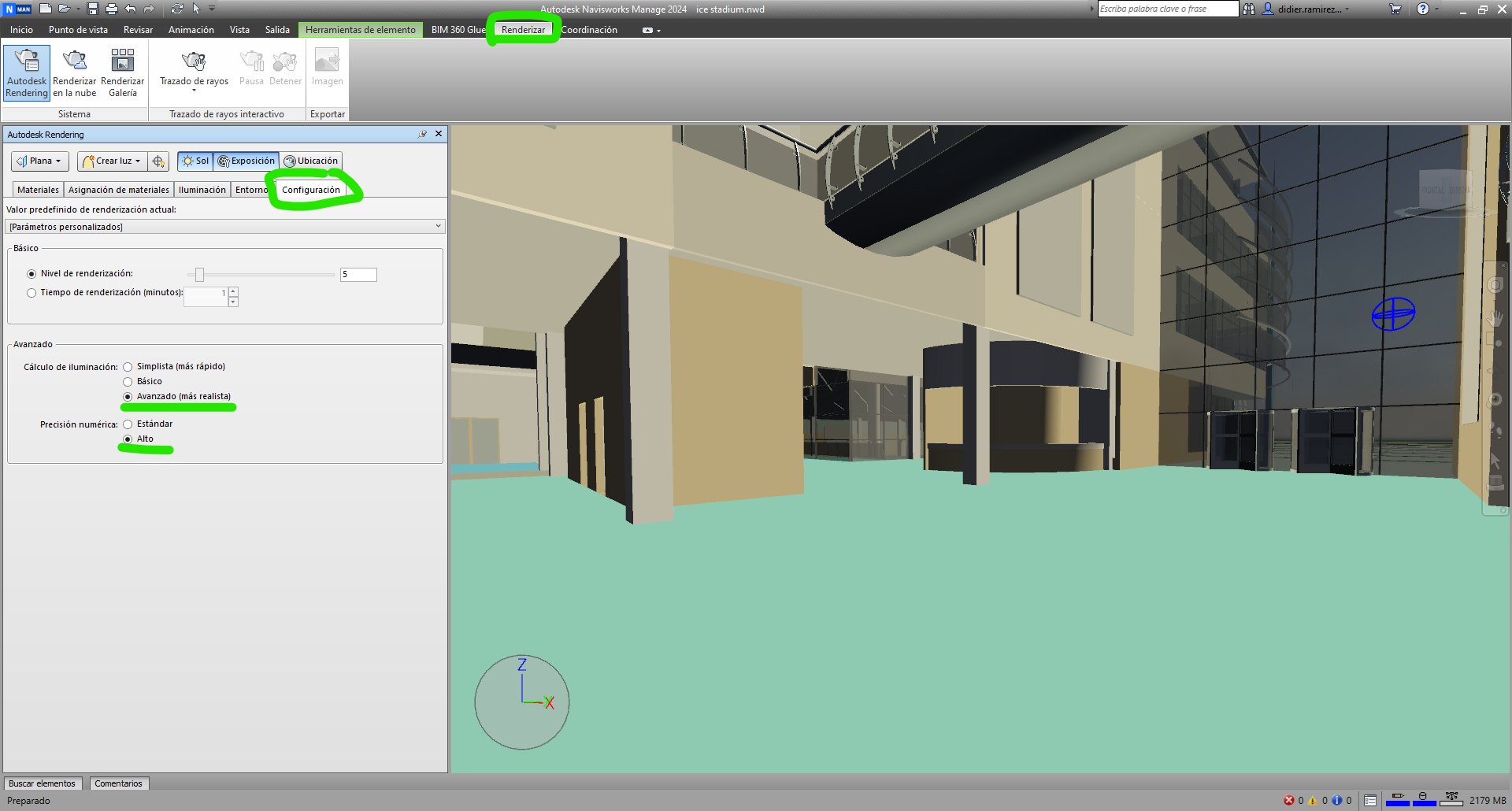Viewport: 1512px width, 811px height.
Task: Open the Punto de vista ribbon tab
Action: (x=78, y=30)
